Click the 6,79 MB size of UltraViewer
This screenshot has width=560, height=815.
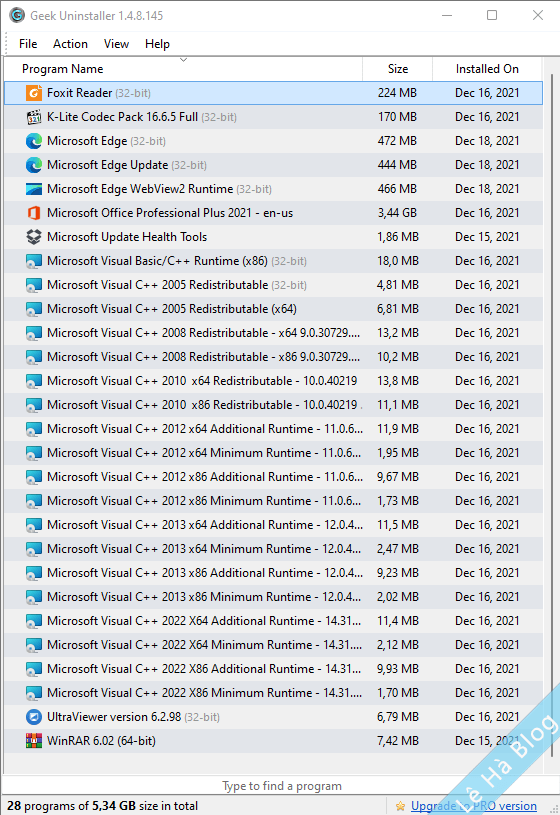(x=398, y=717)
